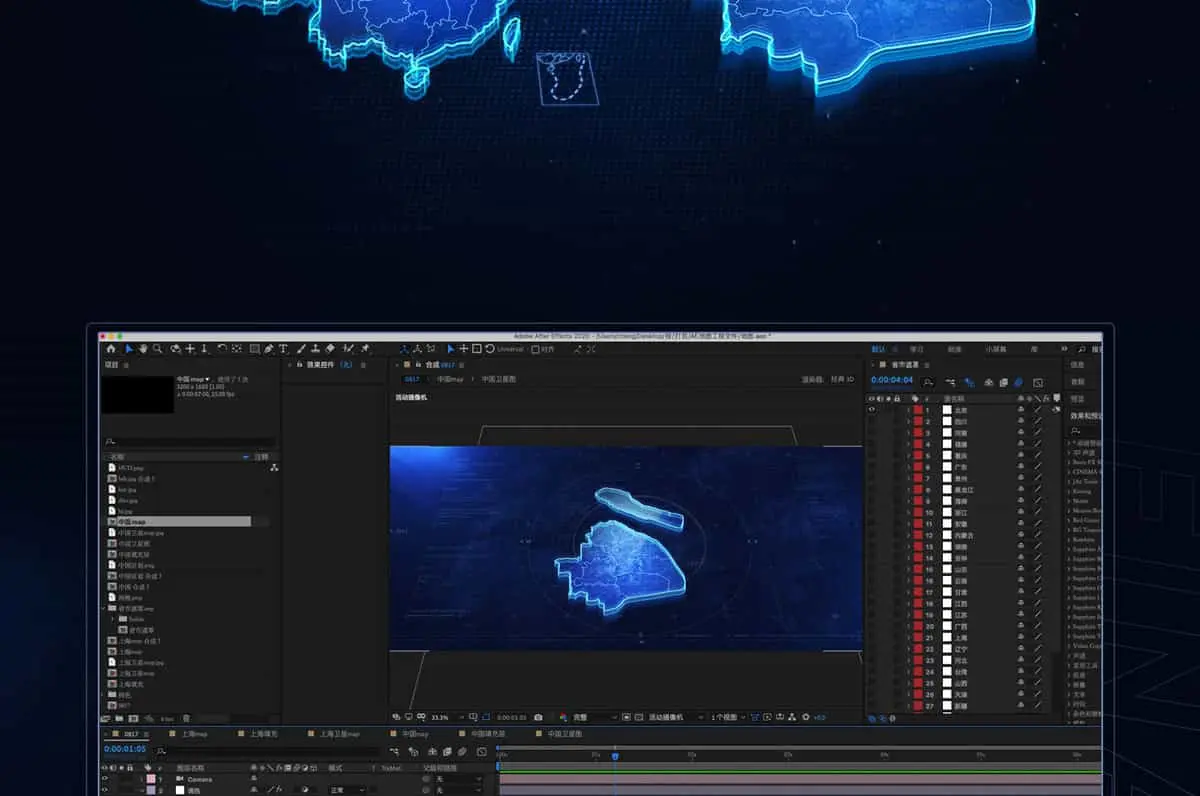Delete selected item with the trash icon
1200x796 pixels.
pos(187,718)
